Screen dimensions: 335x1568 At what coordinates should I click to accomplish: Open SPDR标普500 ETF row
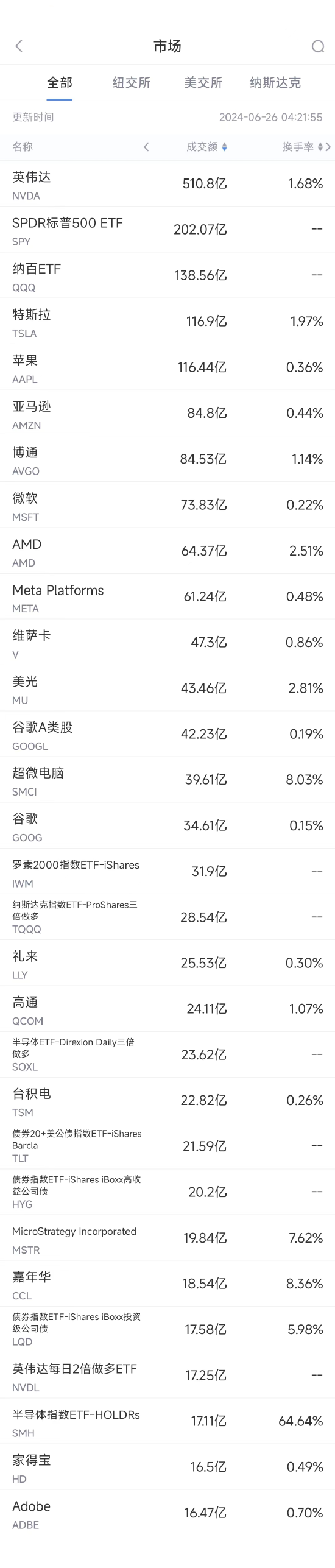pyautogui.click(x=167, y=230)
